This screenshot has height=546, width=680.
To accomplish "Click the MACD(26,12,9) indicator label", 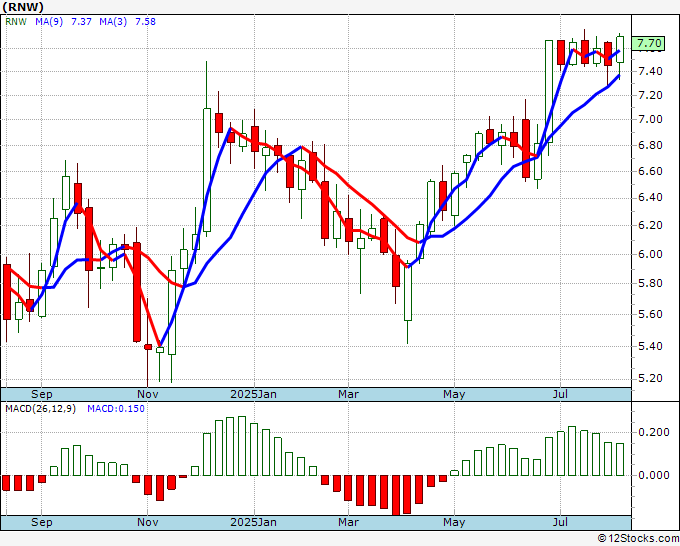I will (x=40, y=409).
